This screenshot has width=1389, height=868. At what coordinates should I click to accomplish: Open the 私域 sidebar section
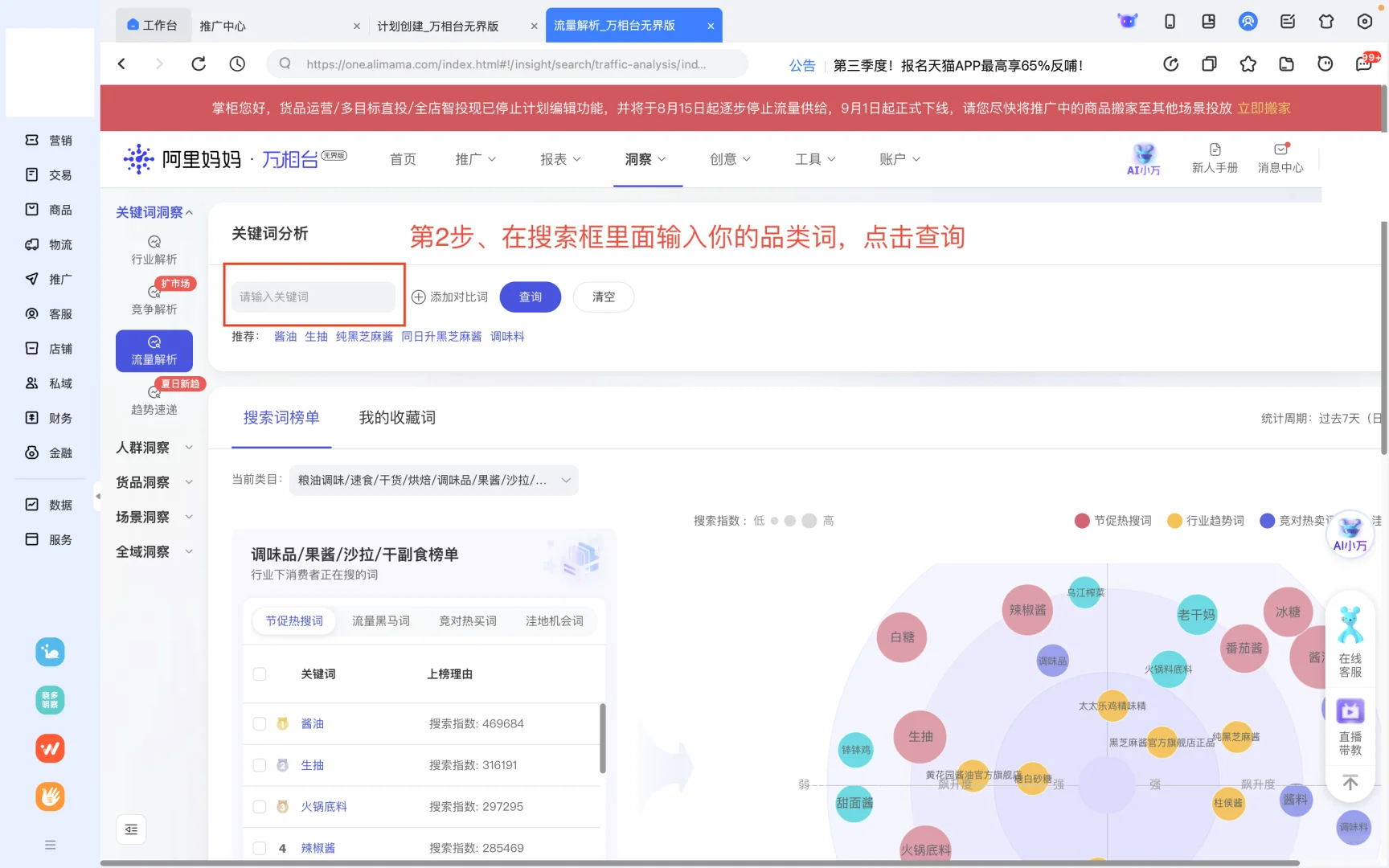coord(50,383)
